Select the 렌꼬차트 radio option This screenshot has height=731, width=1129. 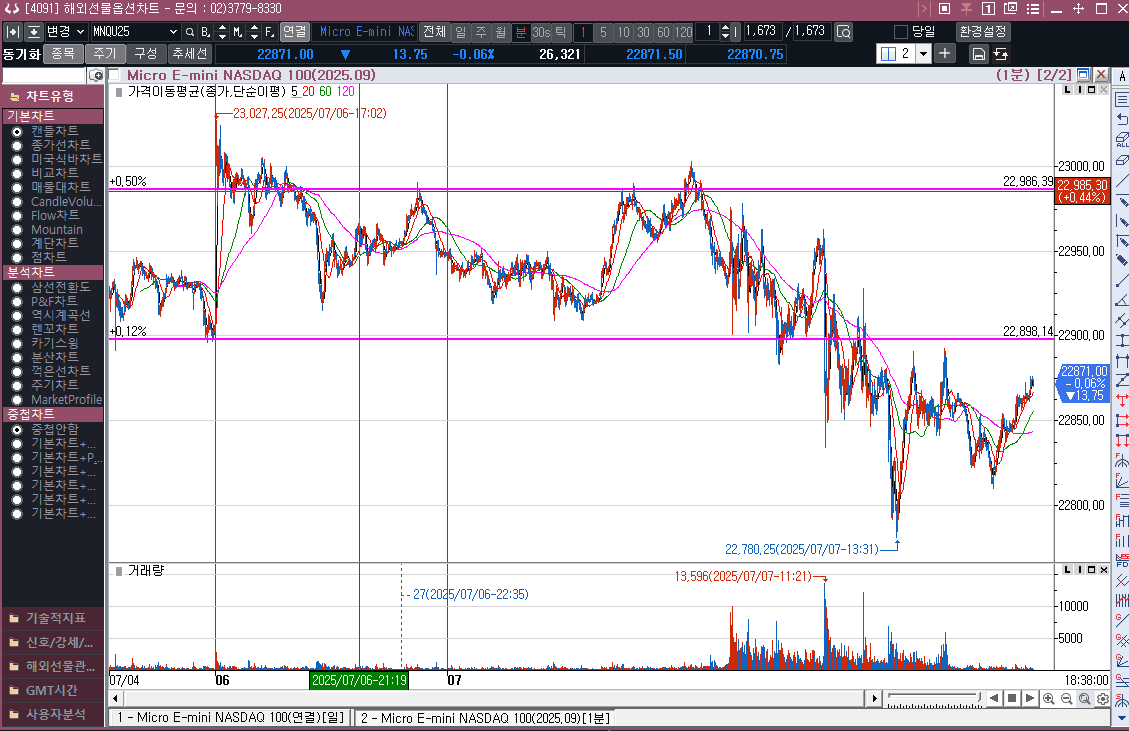[x=17, y=329]
